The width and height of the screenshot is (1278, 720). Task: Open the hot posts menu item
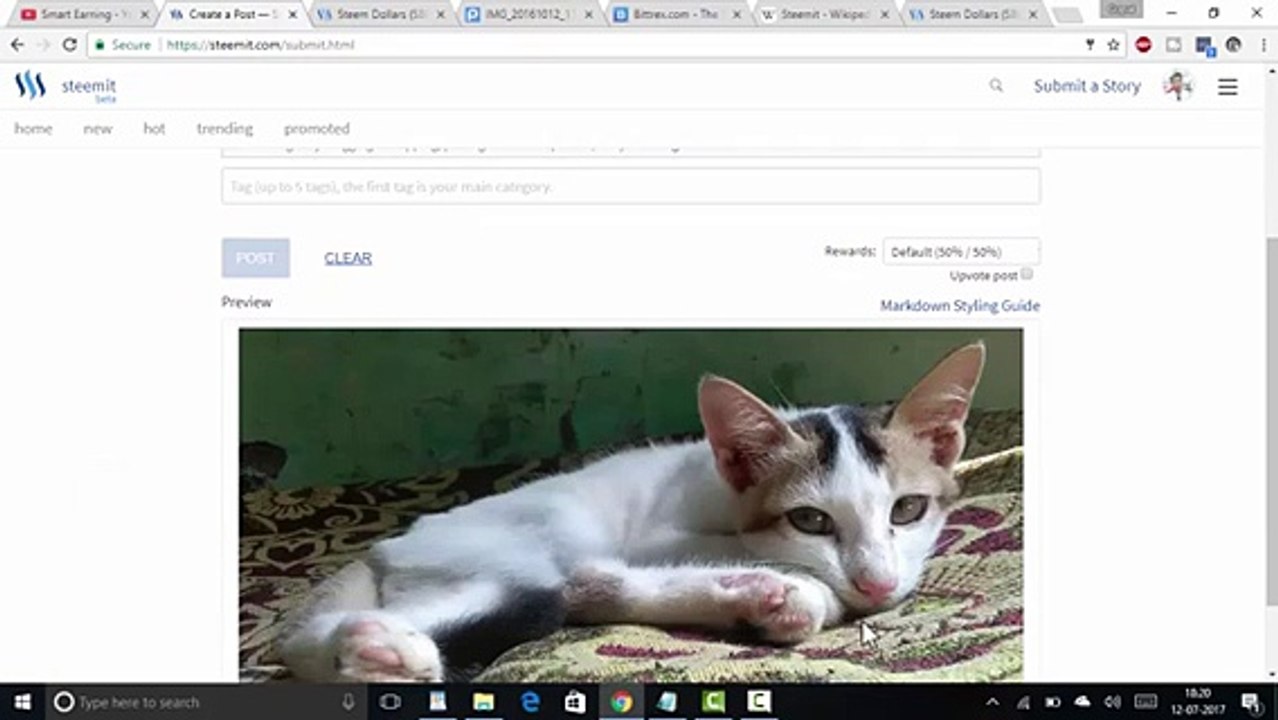click(x=154, y=129)
